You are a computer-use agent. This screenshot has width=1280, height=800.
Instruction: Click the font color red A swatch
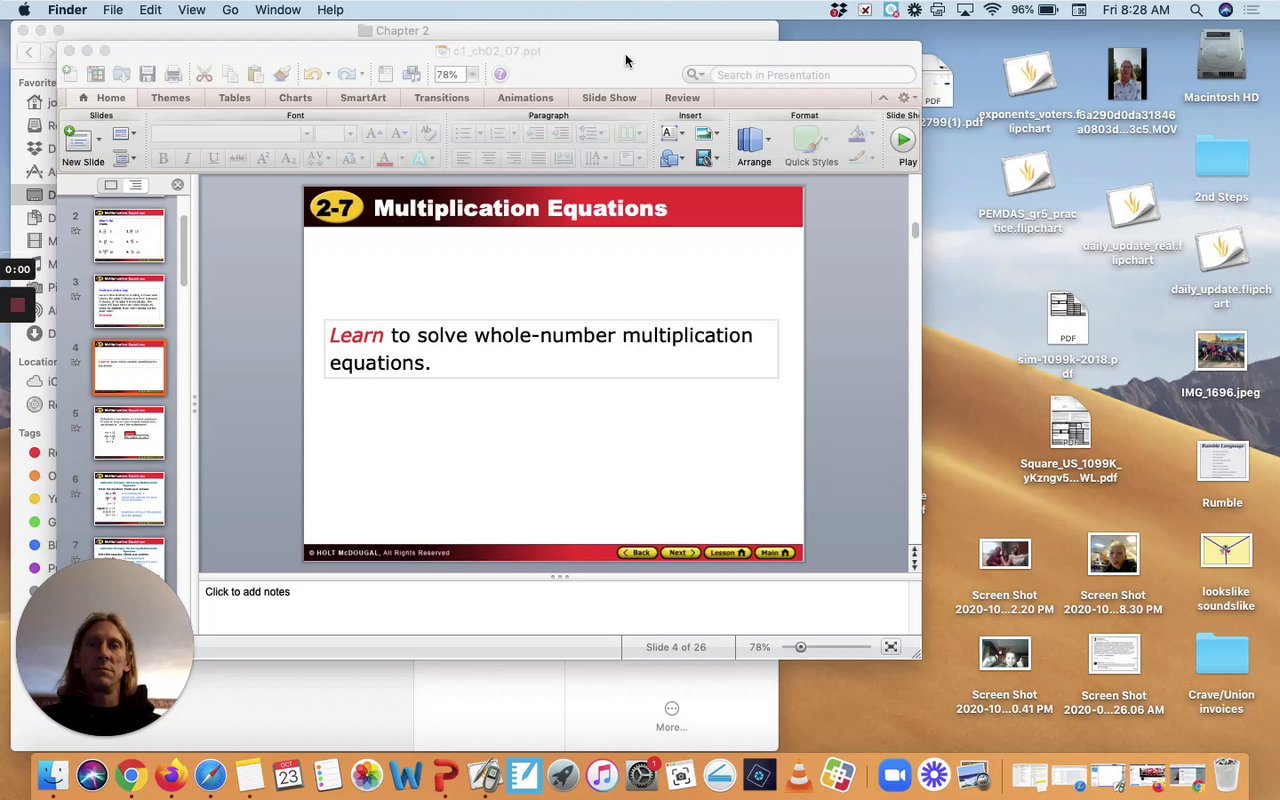(384, 158)
